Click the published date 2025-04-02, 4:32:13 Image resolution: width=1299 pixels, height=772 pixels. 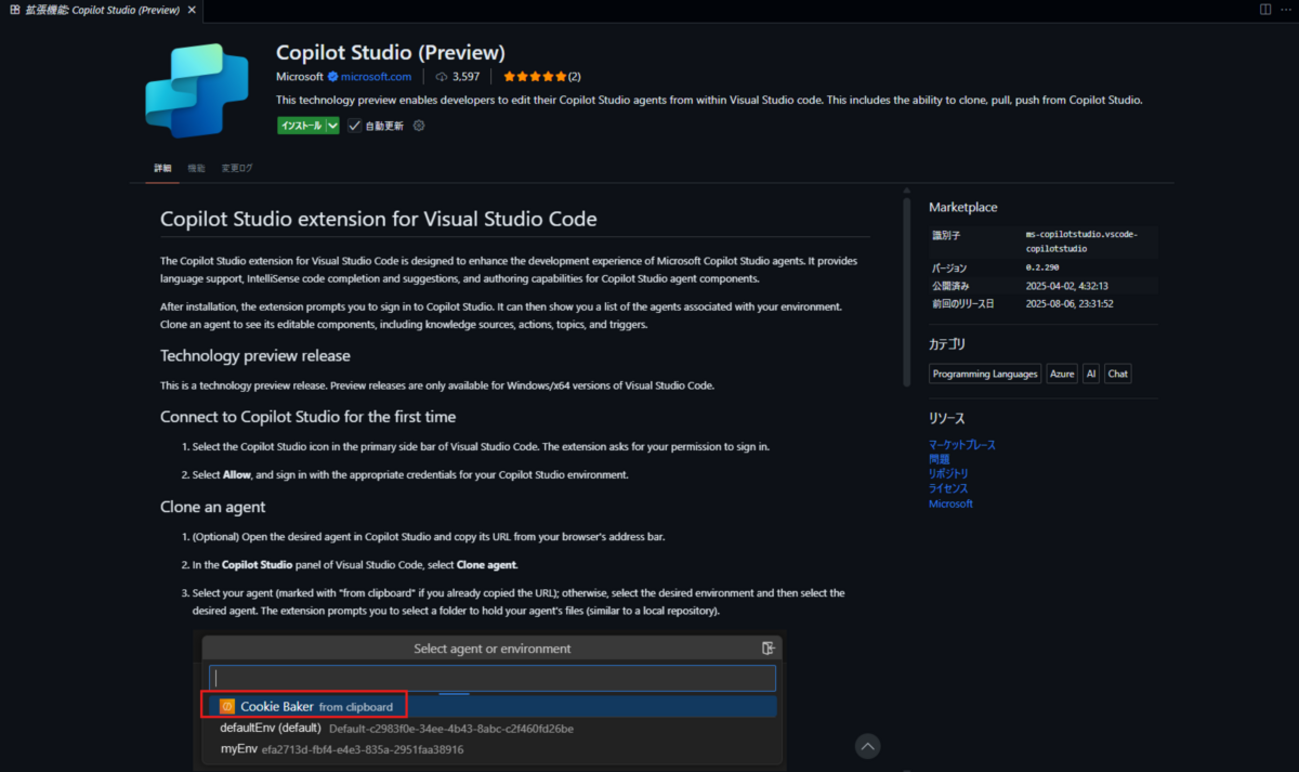[x=1067, y=286]
